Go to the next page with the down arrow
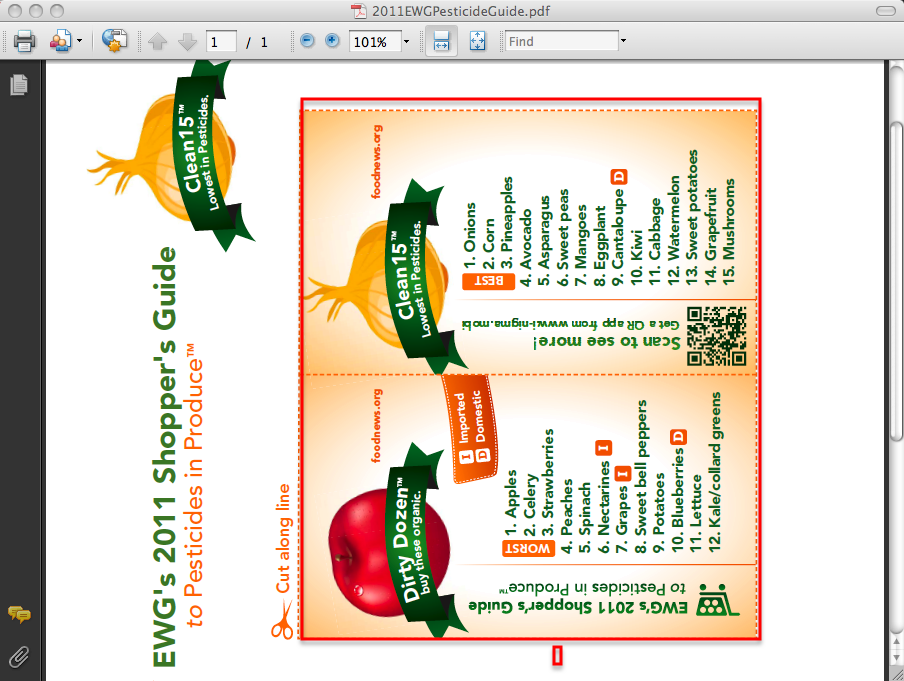This screenshot has width=904, height=681. tap(187, 42)
